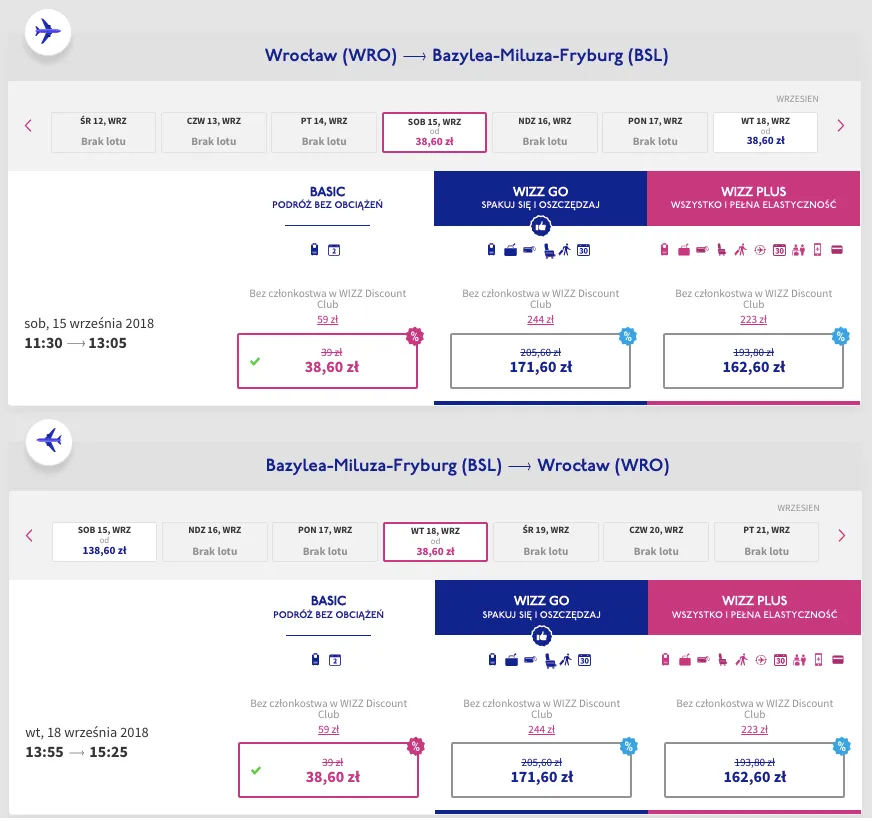Click the calendar 30 icon in outbound WIZZ GO

click(584, 250)
